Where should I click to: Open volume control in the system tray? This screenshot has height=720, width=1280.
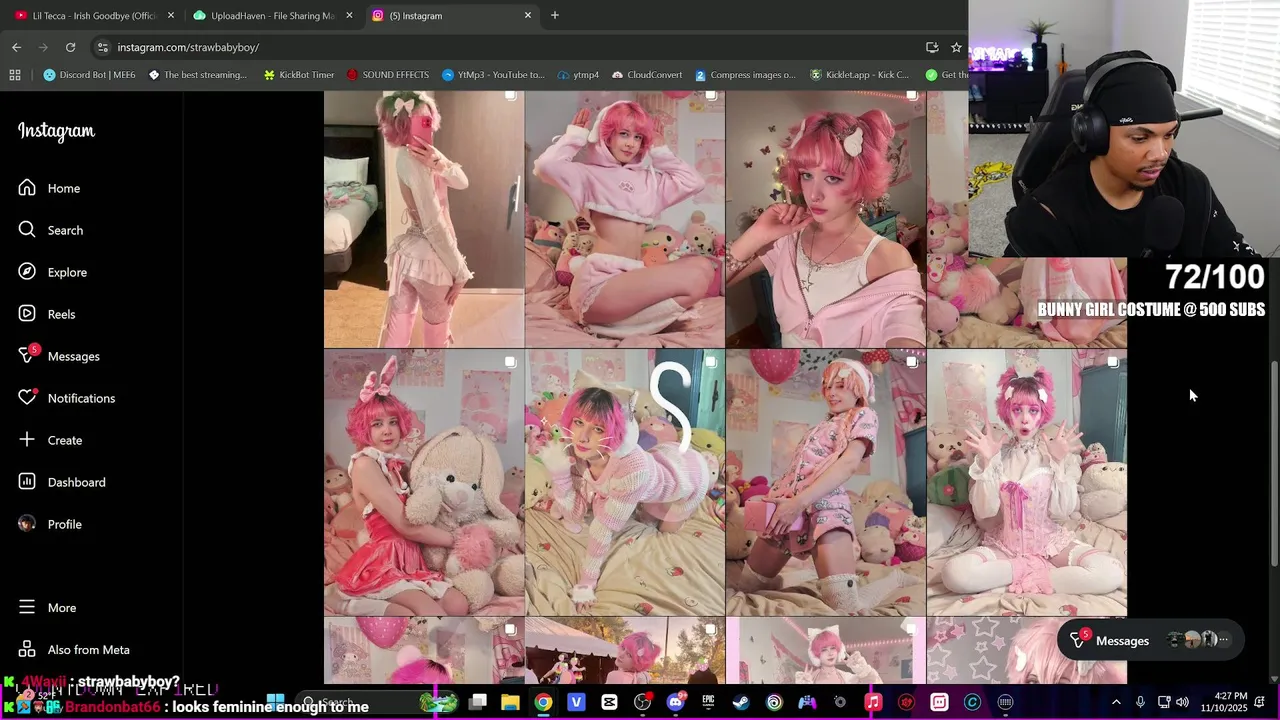[1182, 702]
